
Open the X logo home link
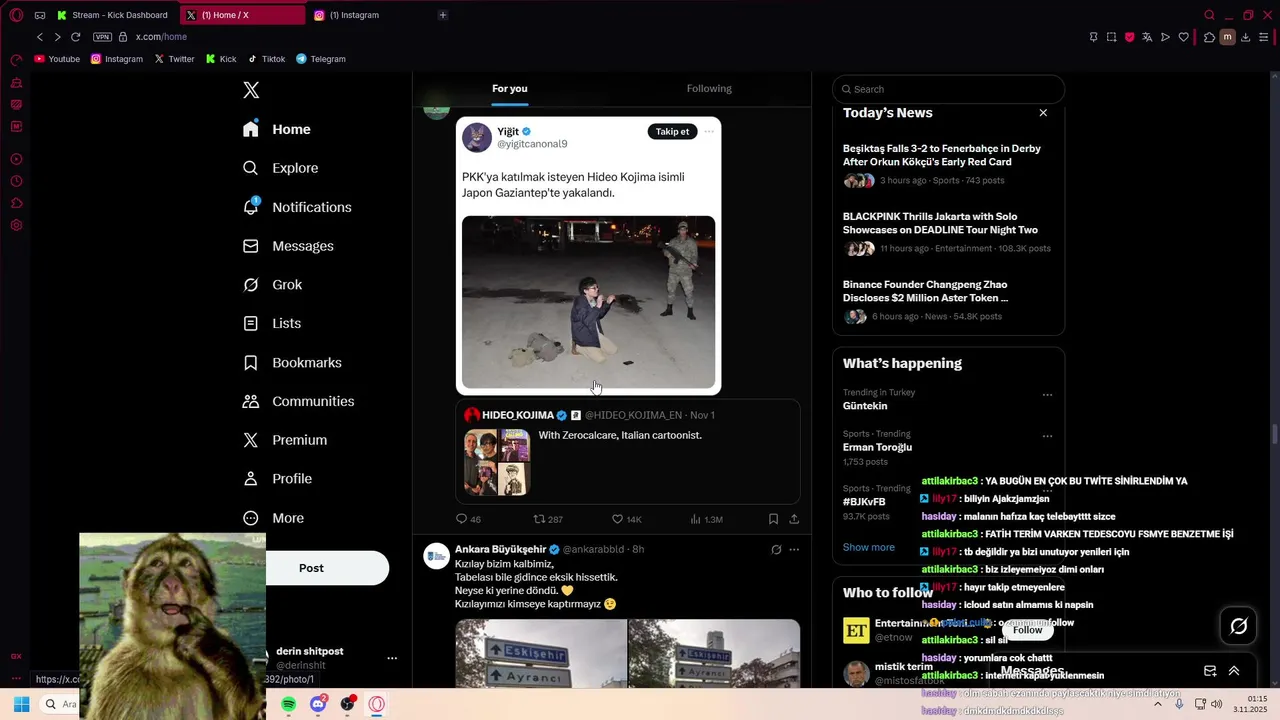(x=251, y=90)
